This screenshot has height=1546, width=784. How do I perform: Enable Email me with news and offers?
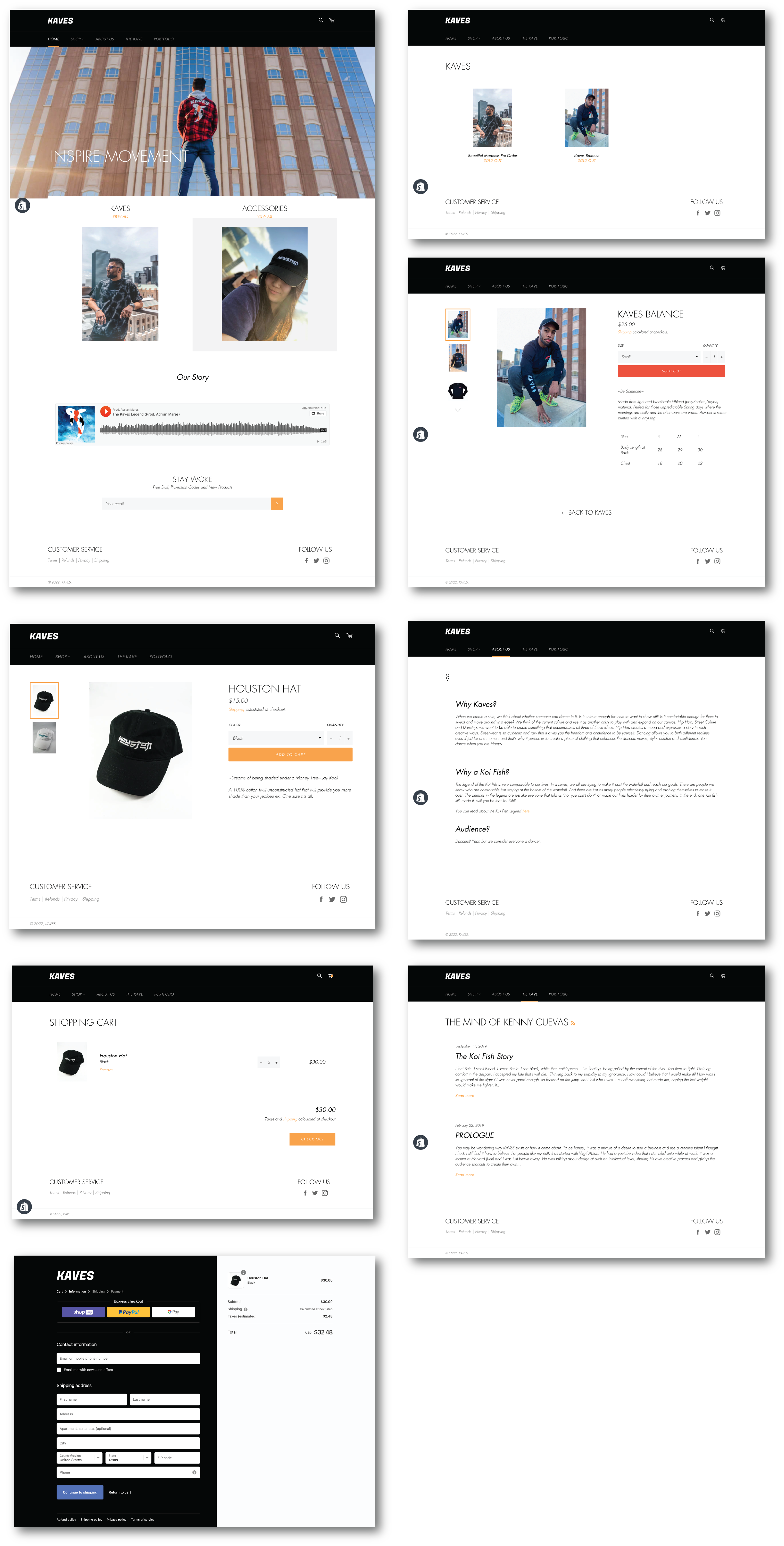click(59, 1370)
